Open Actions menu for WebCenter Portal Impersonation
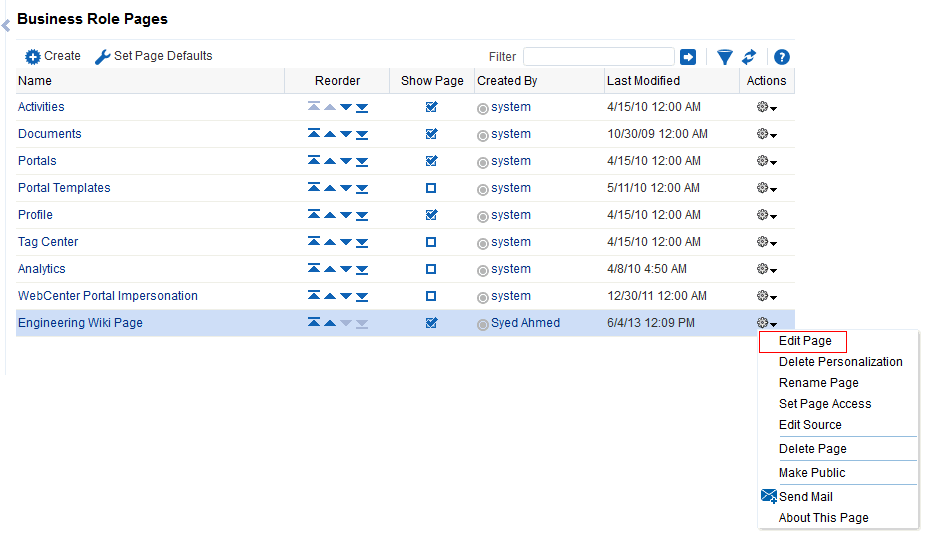Screen dimensions: 938x547 pyautogui.click(x=766, y=296)
